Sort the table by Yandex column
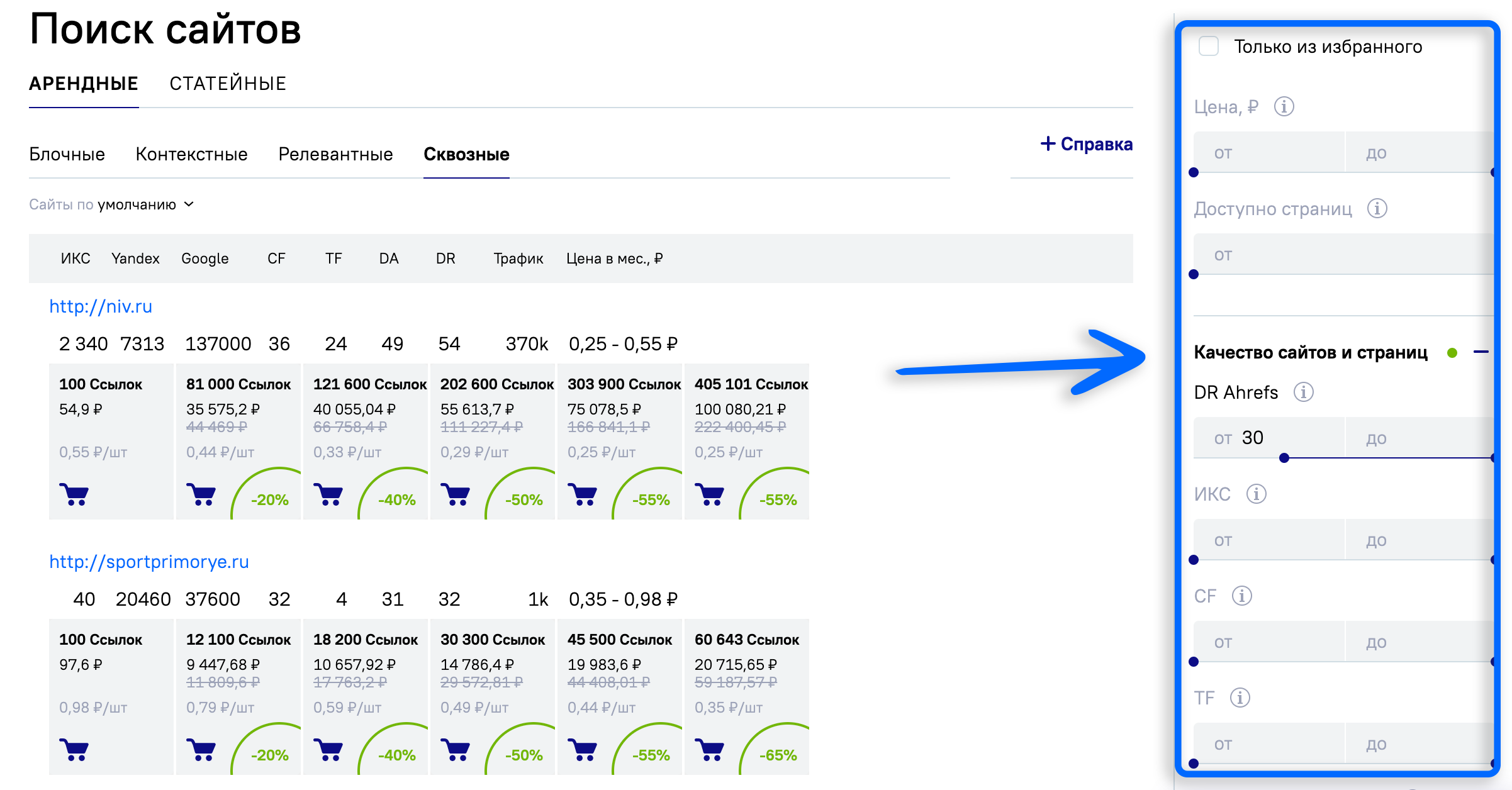Image resolution: width=1512 pixels, height=790 pixels. click(x=135, y=259)
